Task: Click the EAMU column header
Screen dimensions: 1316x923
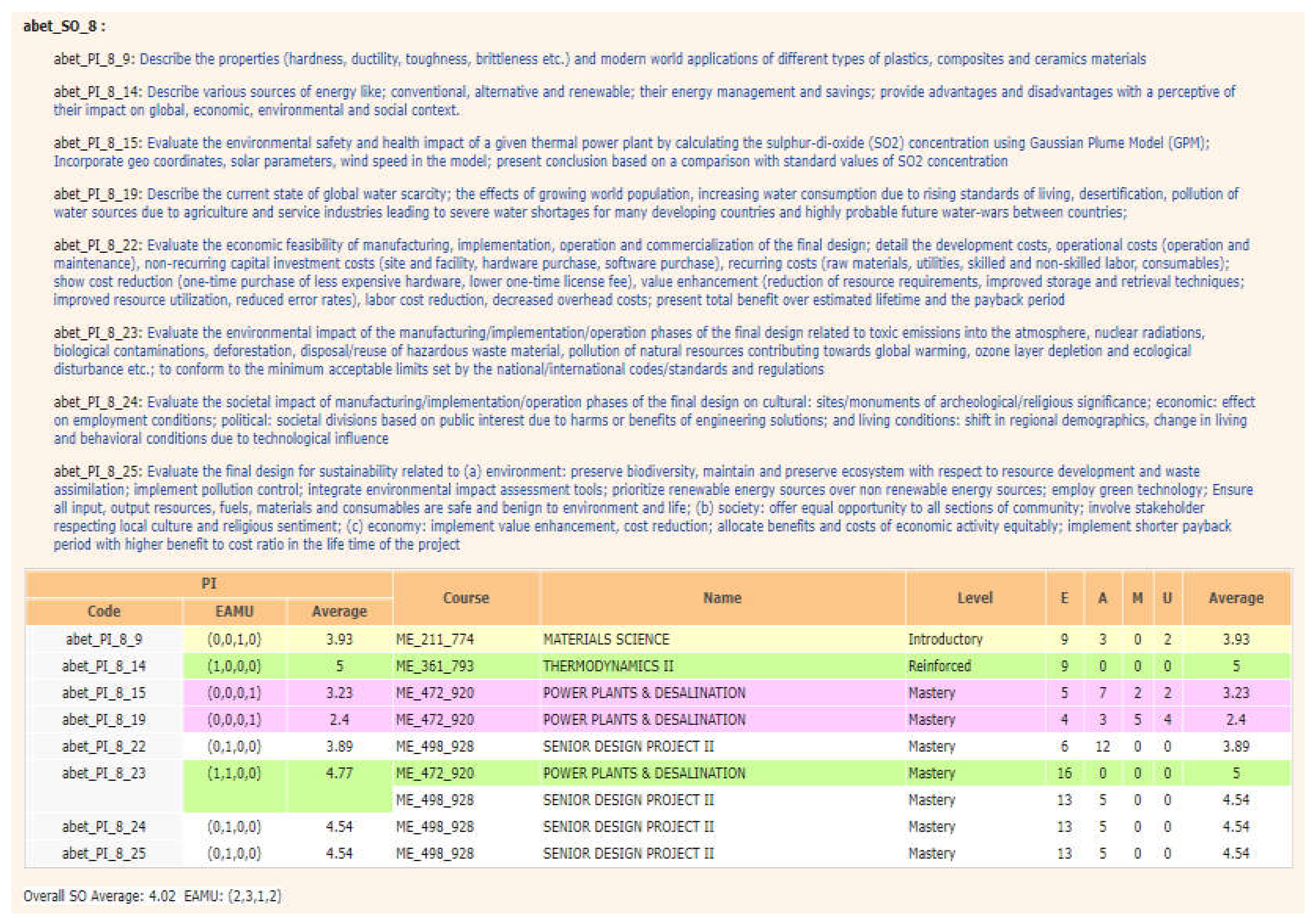Action: [234, 611]
